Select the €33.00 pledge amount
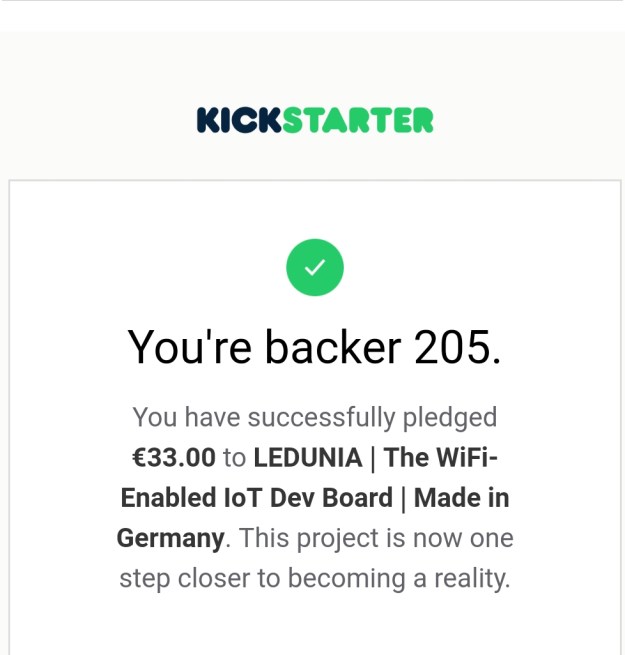The image size is (625, 655). pos(174,458)
